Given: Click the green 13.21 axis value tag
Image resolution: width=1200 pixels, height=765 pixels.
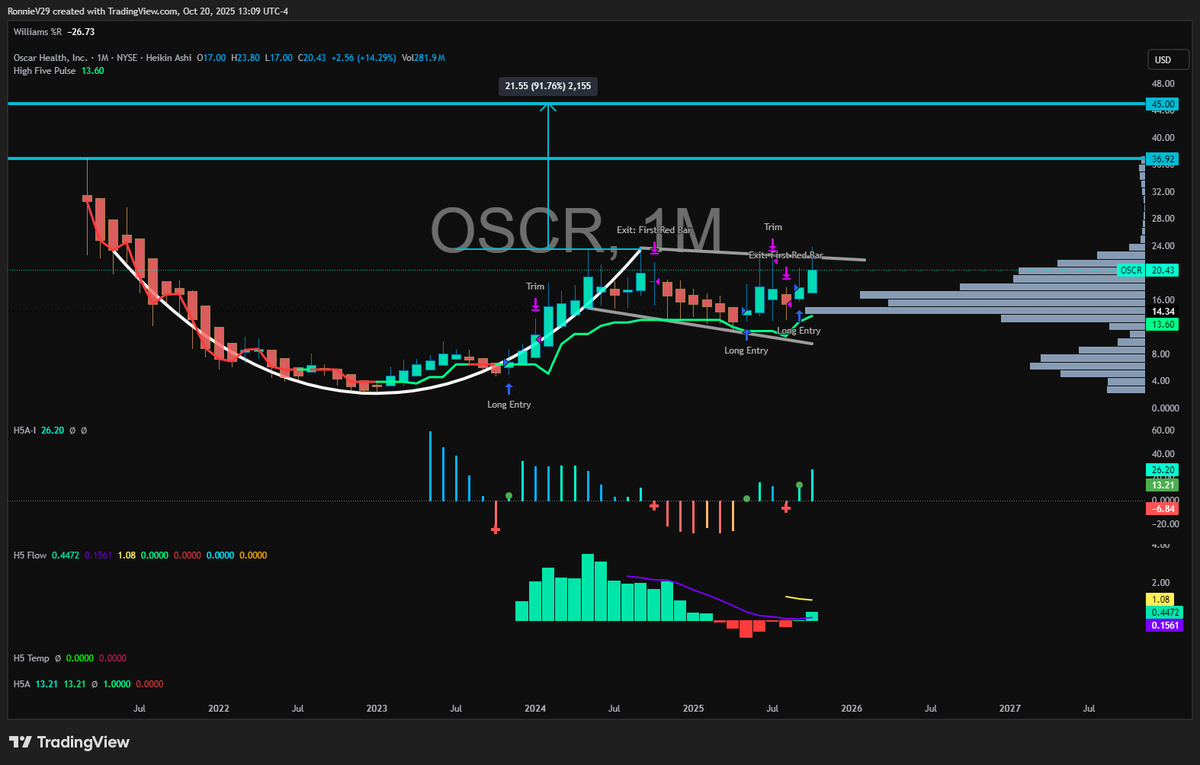Looking at the screenshot, I should [1163, 484].
